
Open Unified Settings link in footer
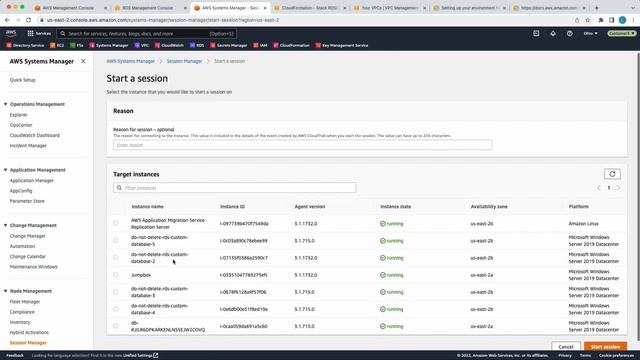pos(140,356)
